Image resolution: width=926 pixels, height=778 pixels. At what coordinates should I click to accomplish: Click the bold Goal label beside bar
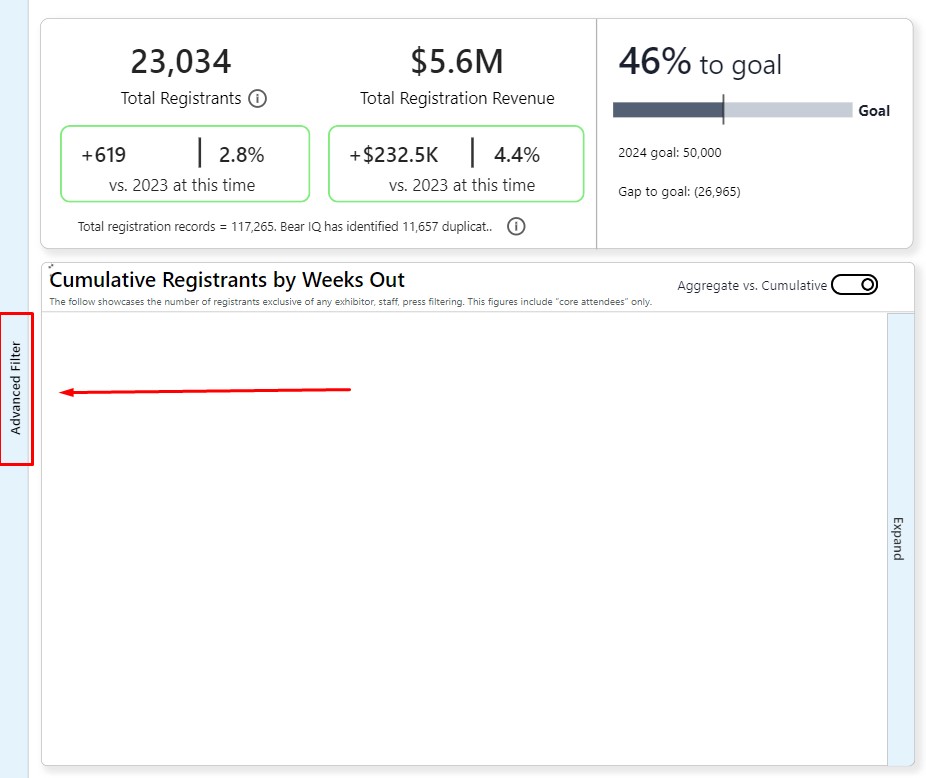pos(874,111)
